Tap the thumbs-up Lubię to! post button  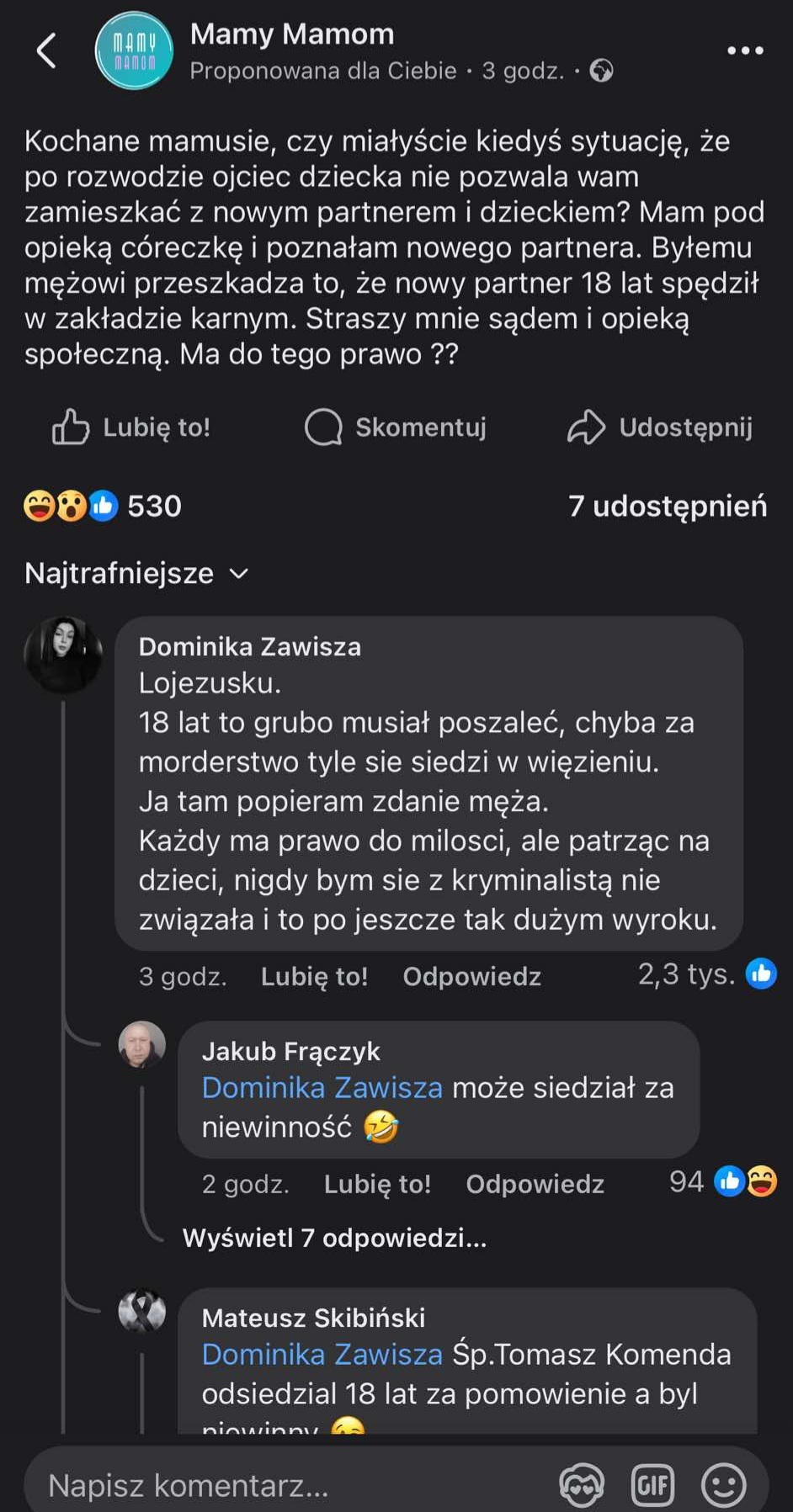(x=131, y=427)
